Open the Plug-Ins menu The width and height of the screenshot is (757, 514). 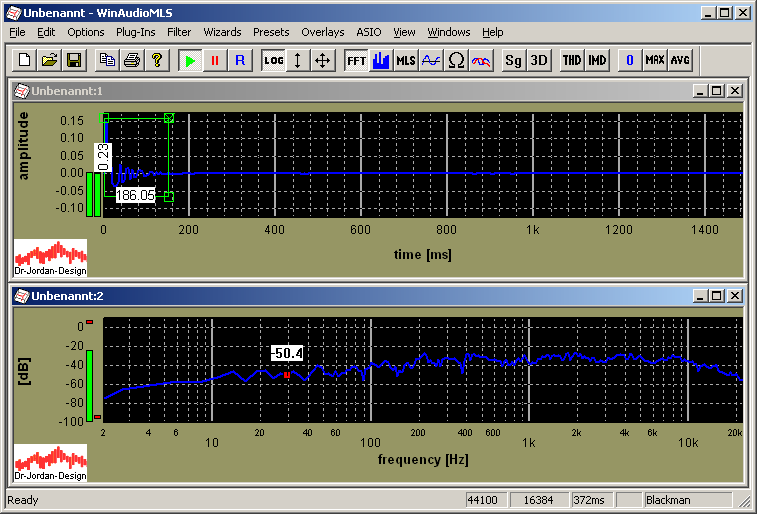pyautogui.click(x=135, y=32)
